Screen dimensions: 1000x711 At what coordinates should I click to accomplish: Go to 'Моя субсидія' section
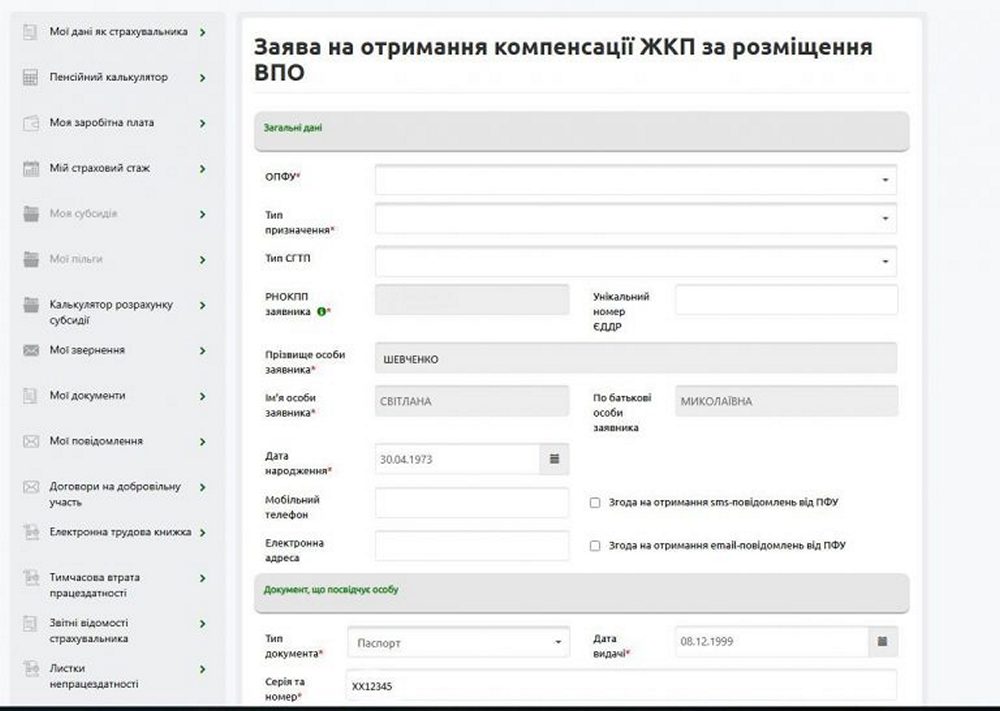point(83,214)
